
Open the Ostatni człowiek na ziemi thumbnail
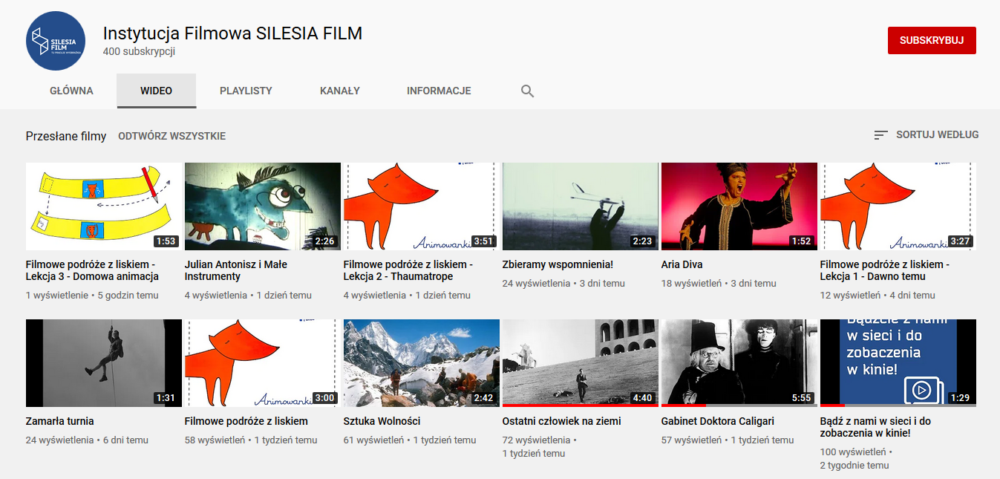tap(580, 363)
